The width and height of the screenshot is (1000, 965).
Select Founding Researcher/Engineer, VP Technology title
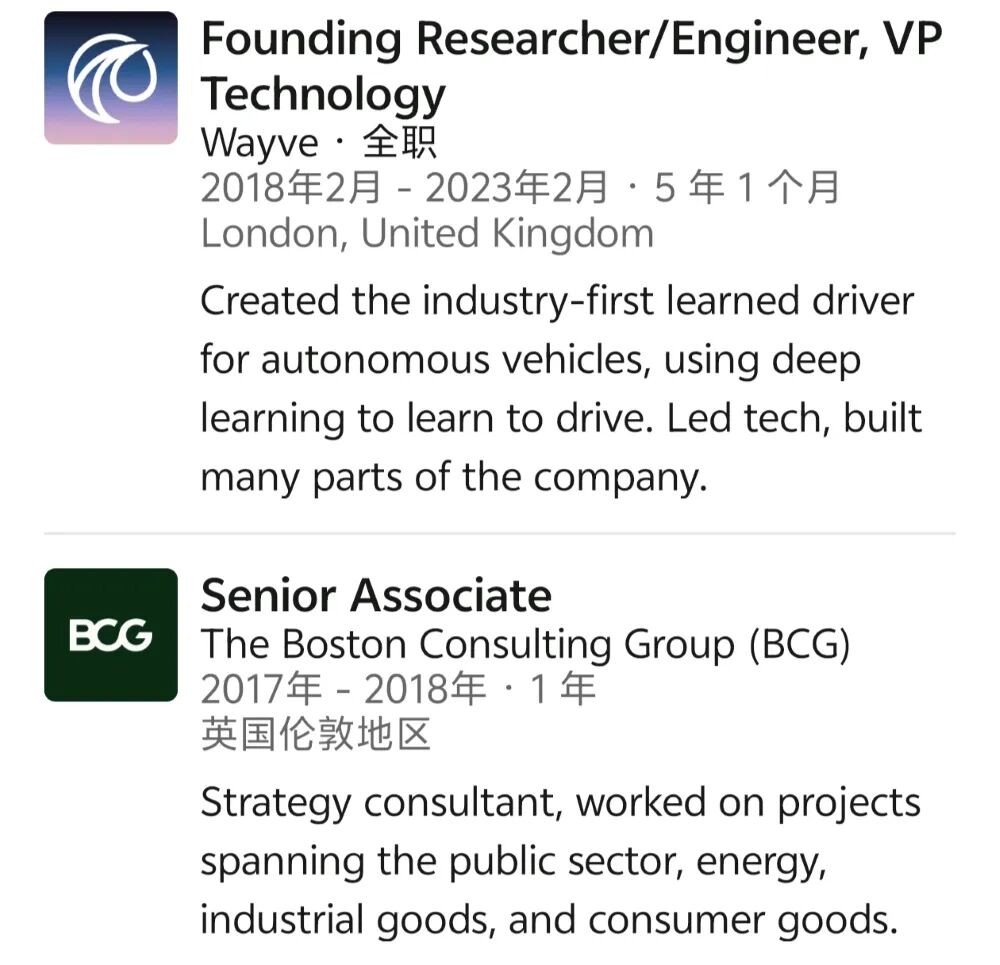pos(571,66)
